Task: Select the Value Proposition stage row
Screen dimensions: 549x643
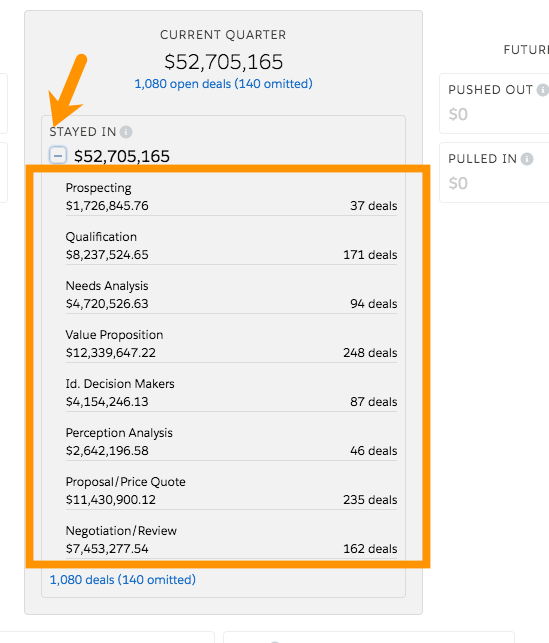Action: pos(231,344)
